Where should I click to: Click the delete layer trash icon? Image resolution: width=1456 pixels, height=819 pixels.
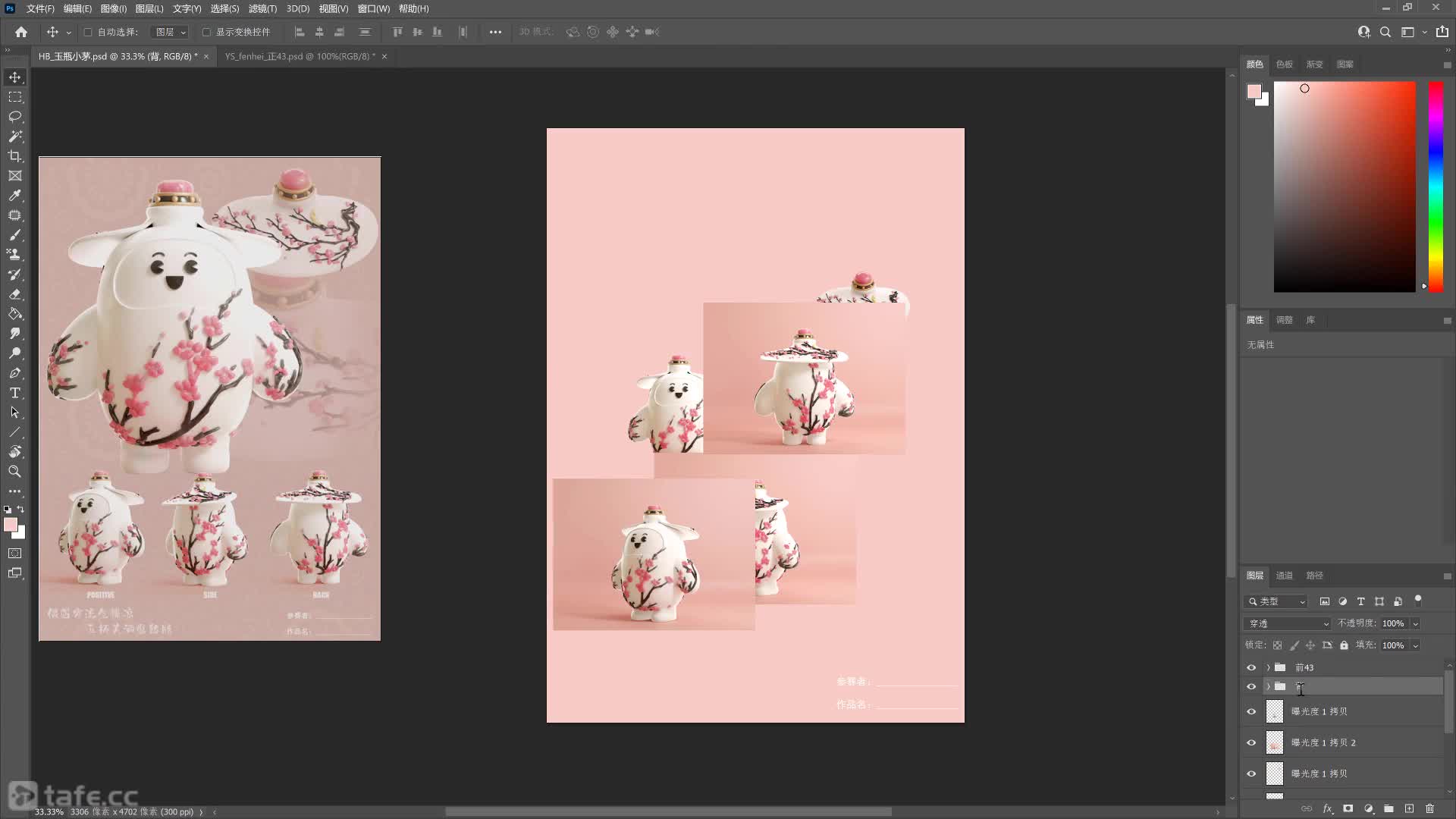[x=1429, y=809]
